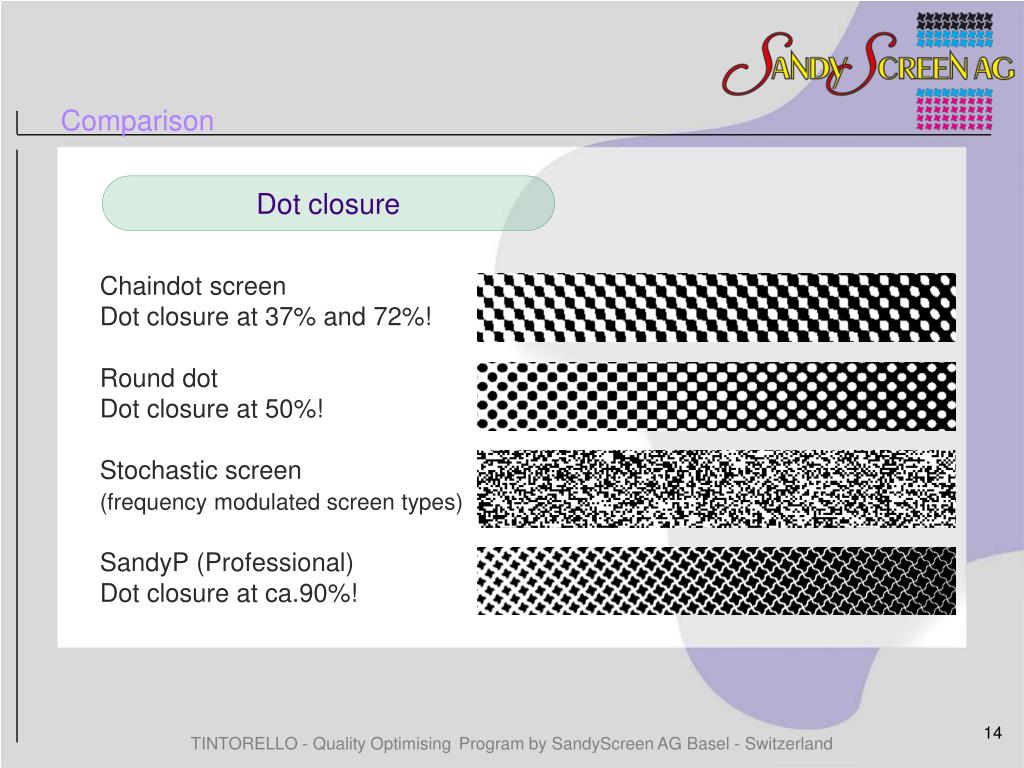Click the magenta star pattern below logo
1024x768 pixels.
[954, 116]
